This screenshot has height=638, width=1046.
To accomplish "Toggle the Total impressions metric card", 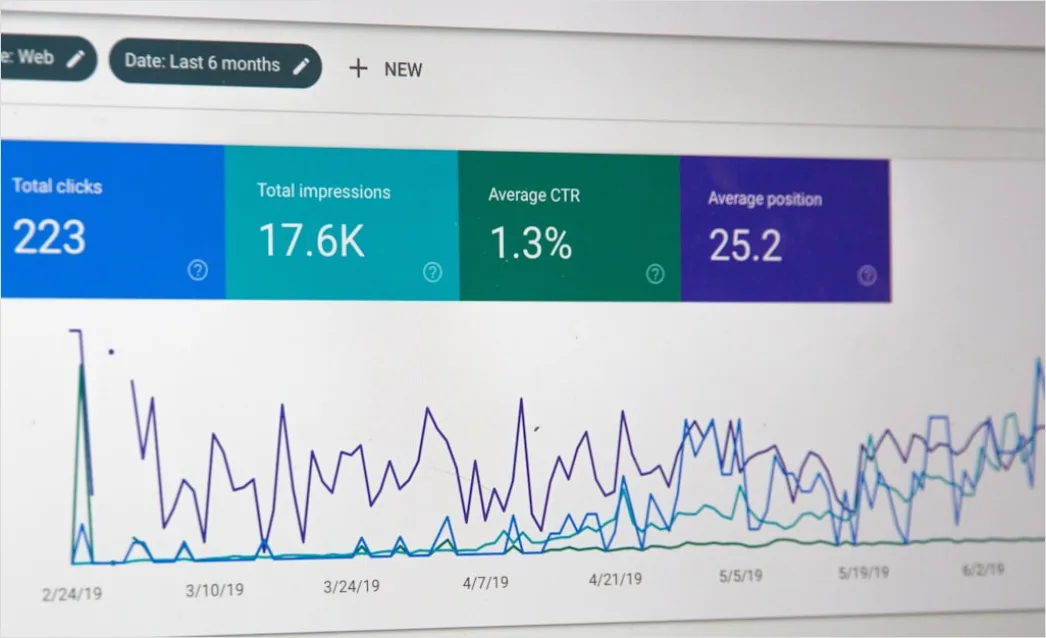I will (x=342, y=224).
